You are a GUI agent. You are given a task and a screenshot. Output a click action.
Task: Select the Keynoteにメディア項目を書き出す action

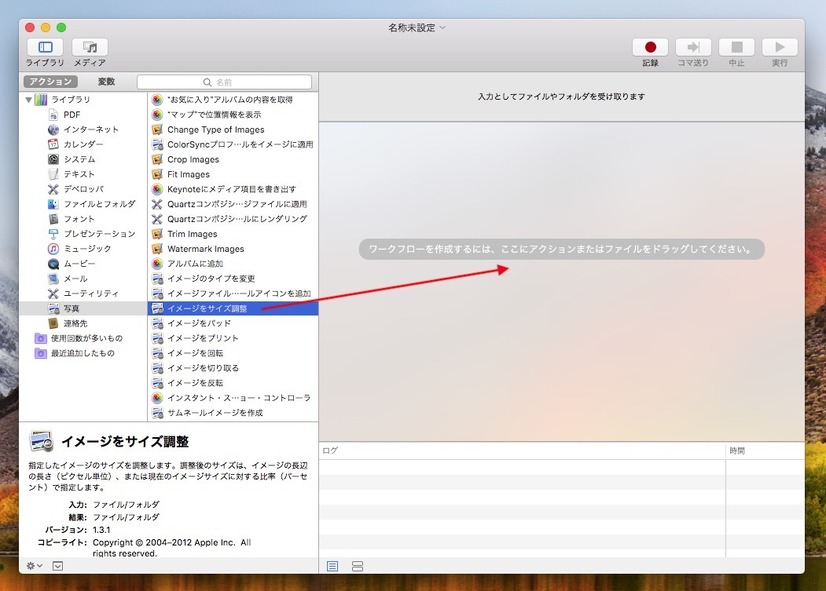coord(231,189)
